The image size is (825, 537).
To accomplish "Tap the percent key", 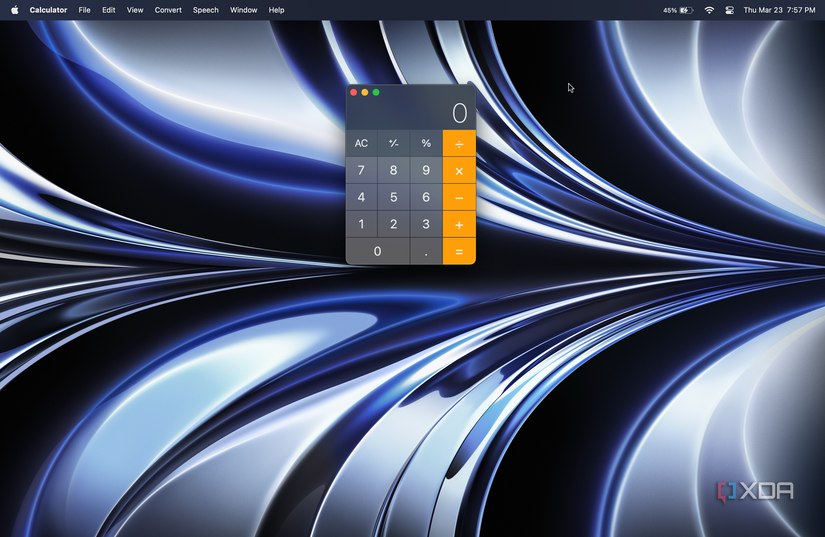I will pos(426,143).
